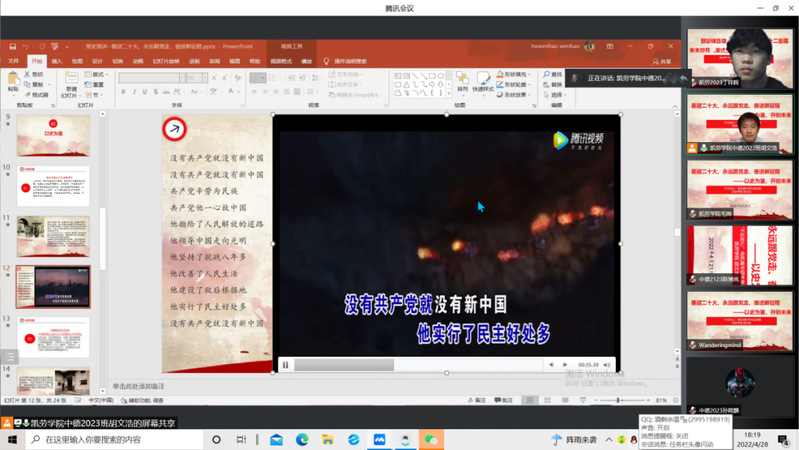
Task: Open the Arrange objects dropdown
Action: (x=462, y=84)
